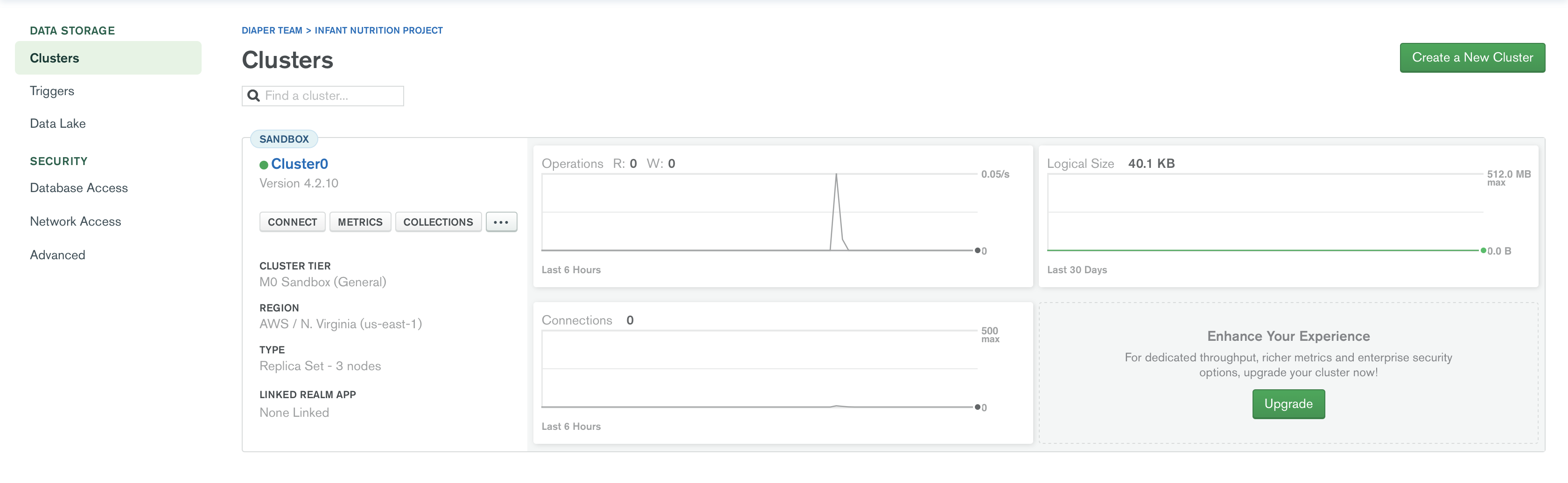Viewport: 1568px width, 483px height.
Task: Browse COLLECTIONS for Cluster0
Action: [x=438, y=222]
